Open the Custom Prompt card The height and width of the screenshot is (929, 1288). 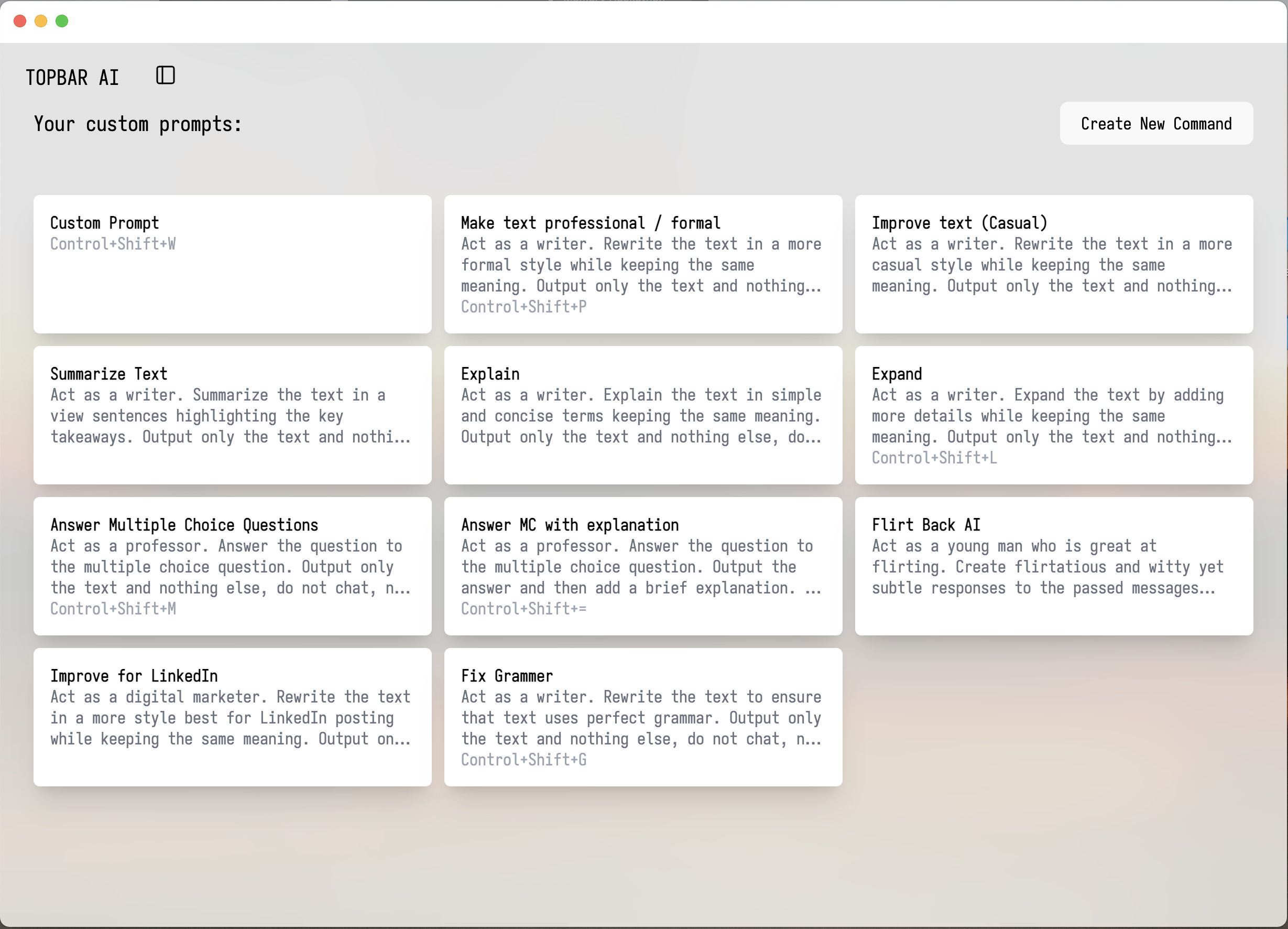[x=232, y=264]
